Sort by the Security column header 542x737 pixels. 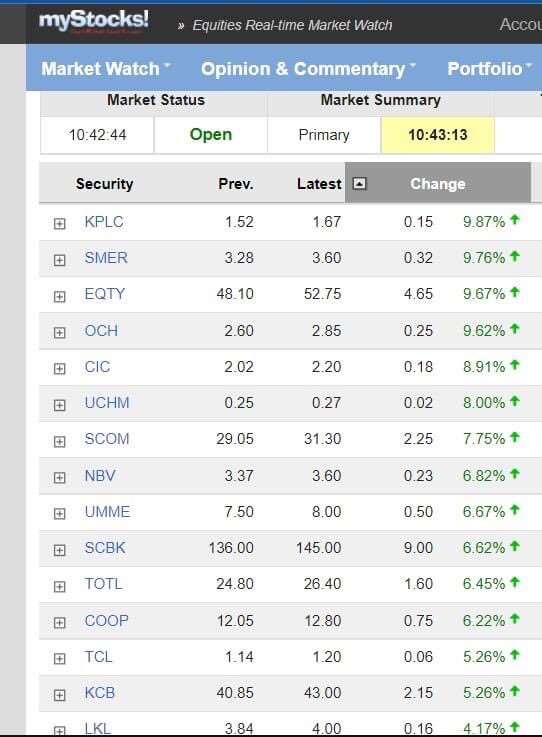104,183
